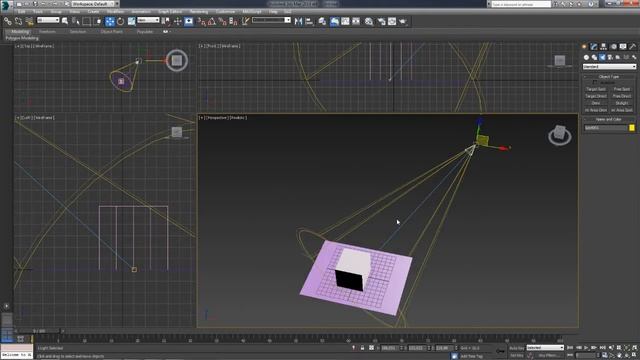The height and width of the screenshot is (360, 640).
Task: Collapse the Object Type rollout
Action: (609, 77)
